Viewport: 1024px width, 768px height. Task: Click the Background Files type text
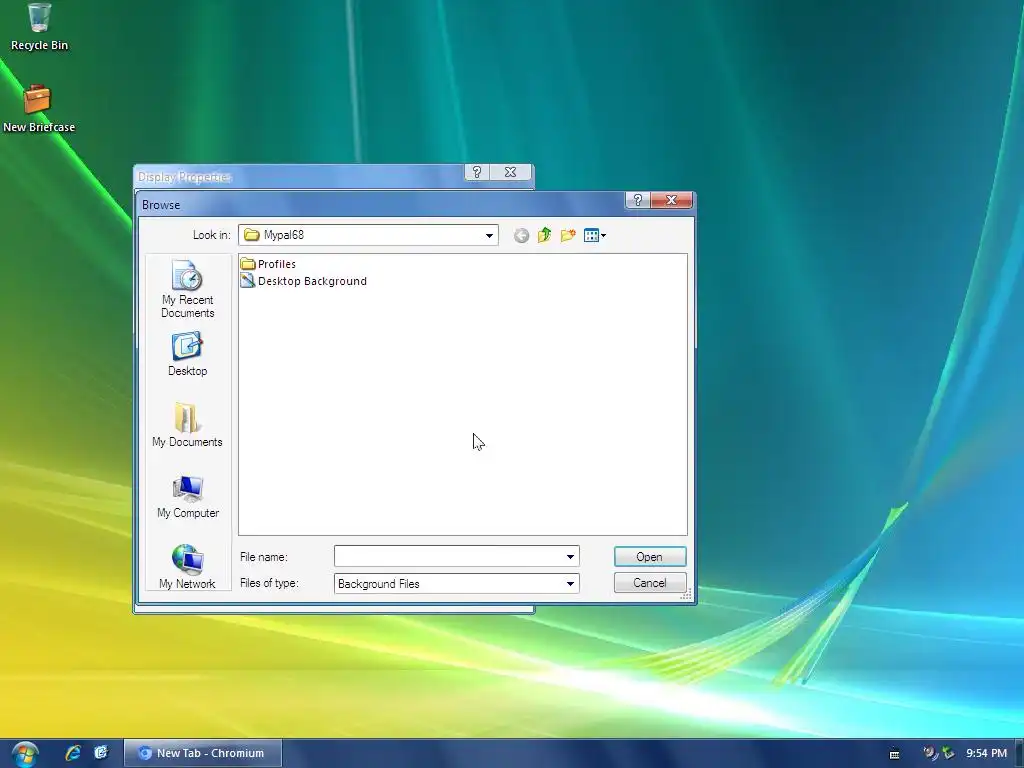(379, 584)
